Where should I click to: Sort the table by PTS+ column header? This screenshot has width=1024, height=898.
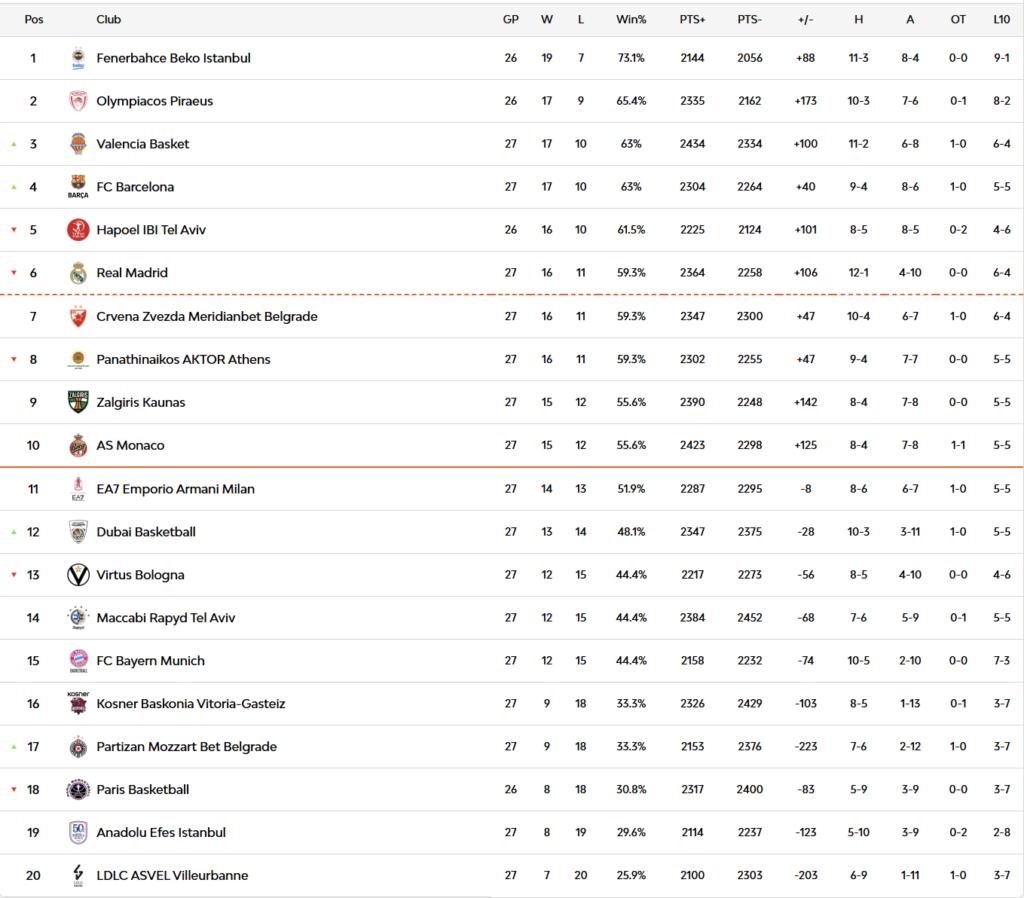tap(692, 19)
